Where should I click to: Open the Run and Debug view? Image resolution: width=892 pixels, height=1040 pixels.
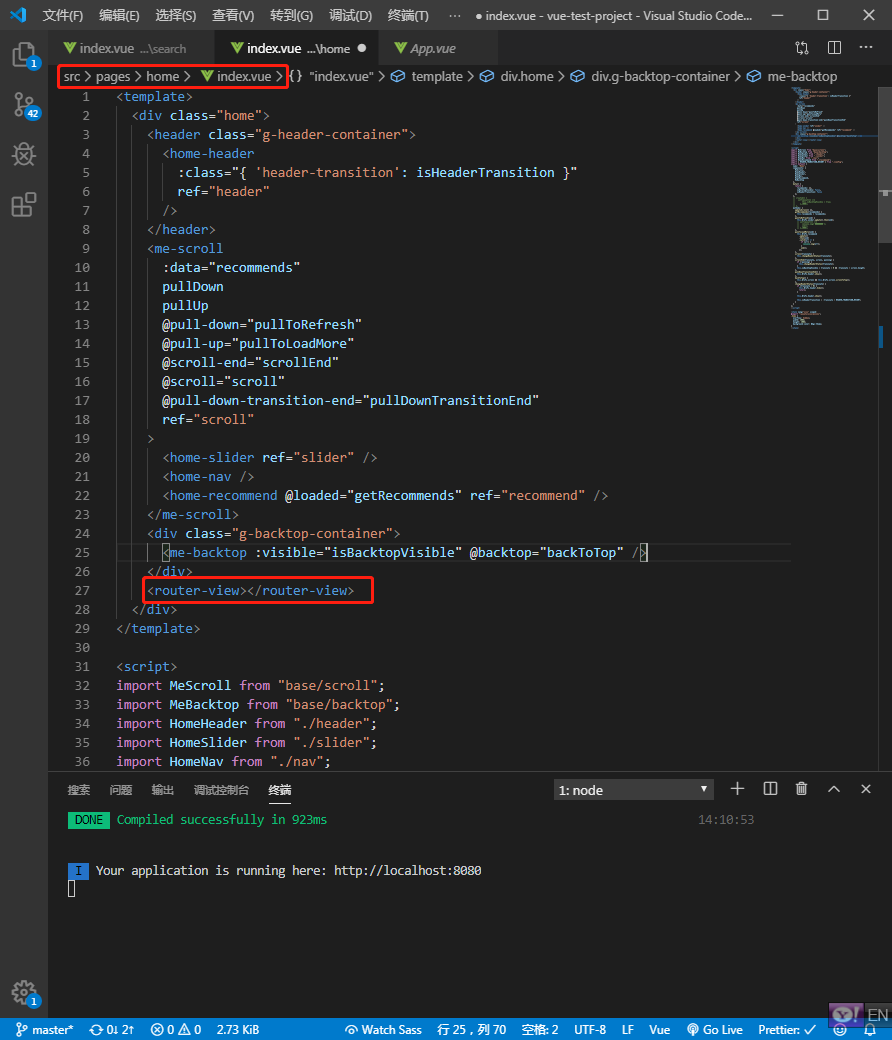click(24, 155)
